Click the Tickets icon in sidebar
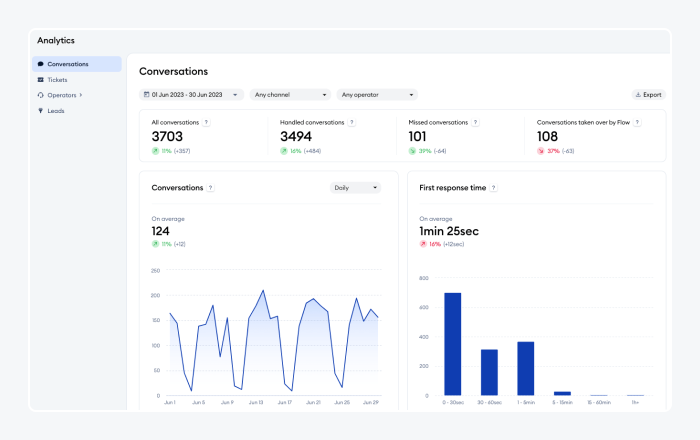700x440 pixels. coord(40,79)
